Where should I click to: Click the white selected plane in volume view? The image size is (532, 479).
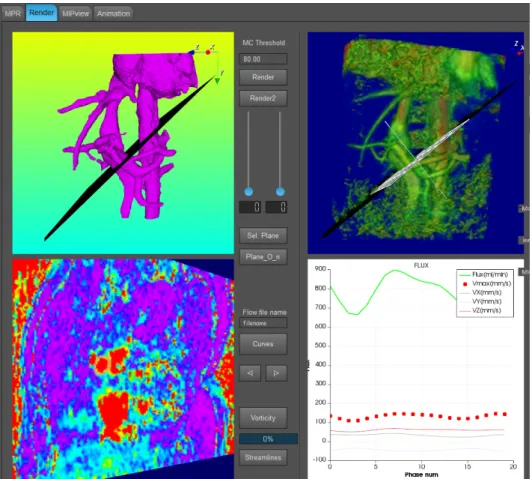pos(419,157)
